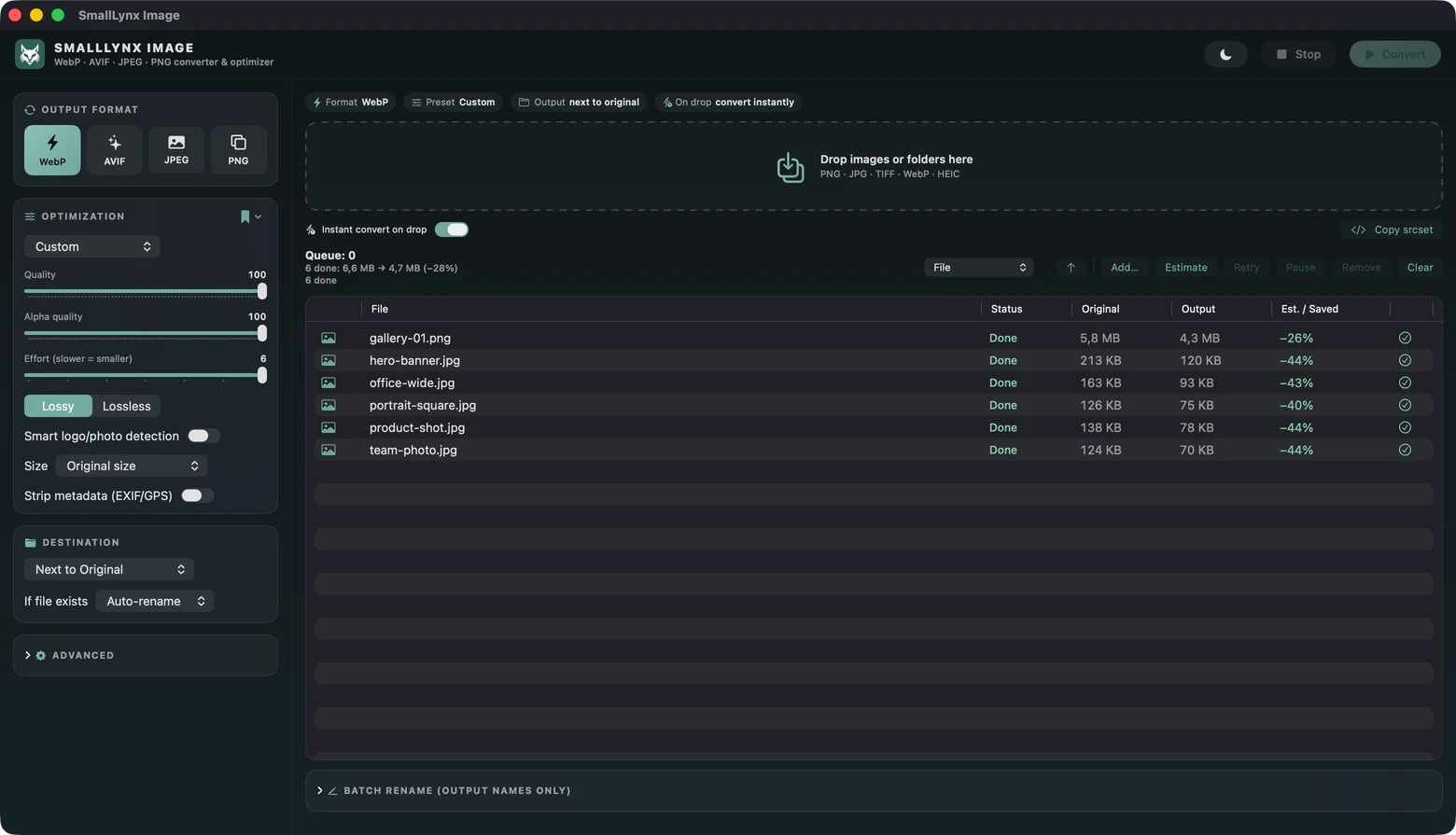Click the SmallLynx lynx logo icon

pos(30,54)
